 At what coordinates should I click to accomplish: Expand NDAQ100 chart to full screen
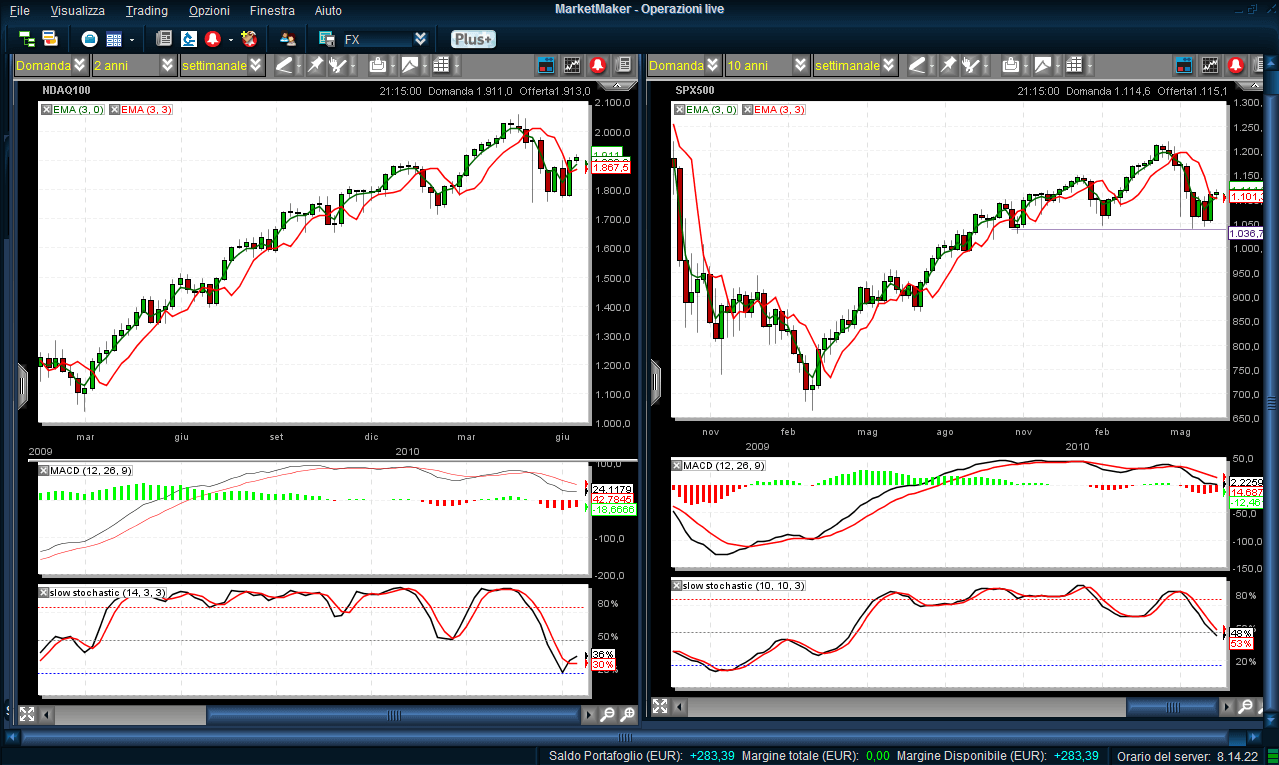coord(26,714)
